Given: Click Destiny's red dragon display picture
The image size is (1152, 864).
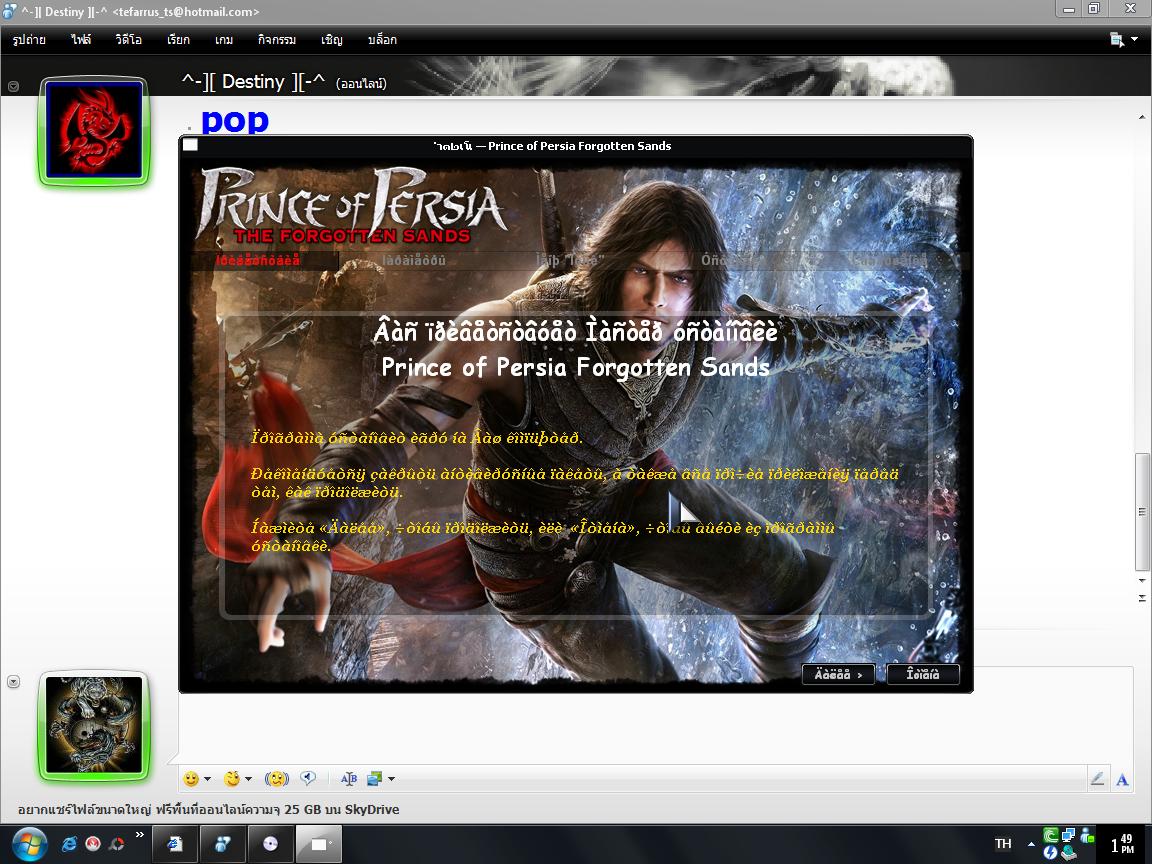Looking at the screenshot, I should tap(94, 131).
